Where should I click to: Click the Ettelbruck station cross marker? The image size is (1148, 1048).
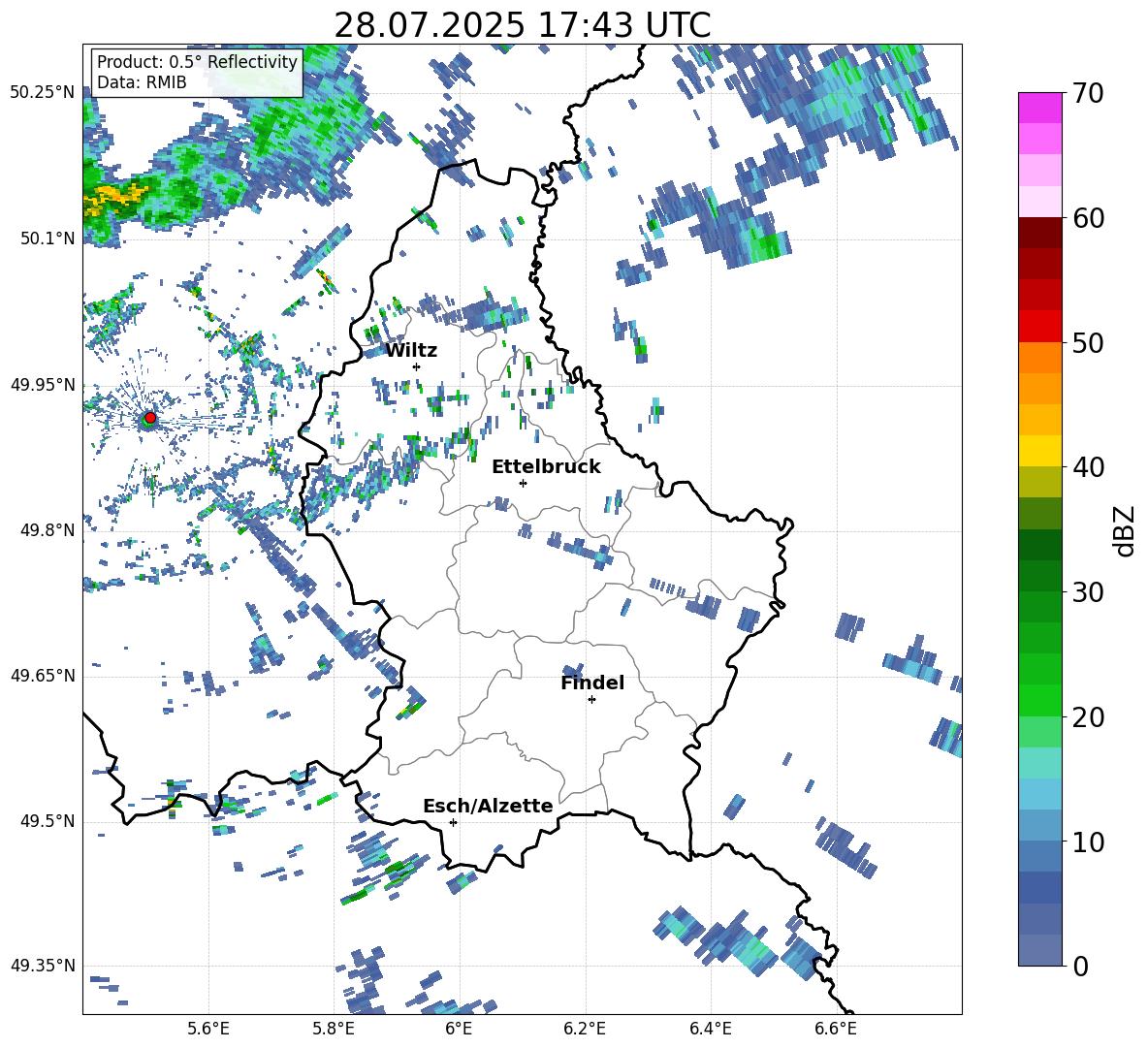(x=523, y=483)
